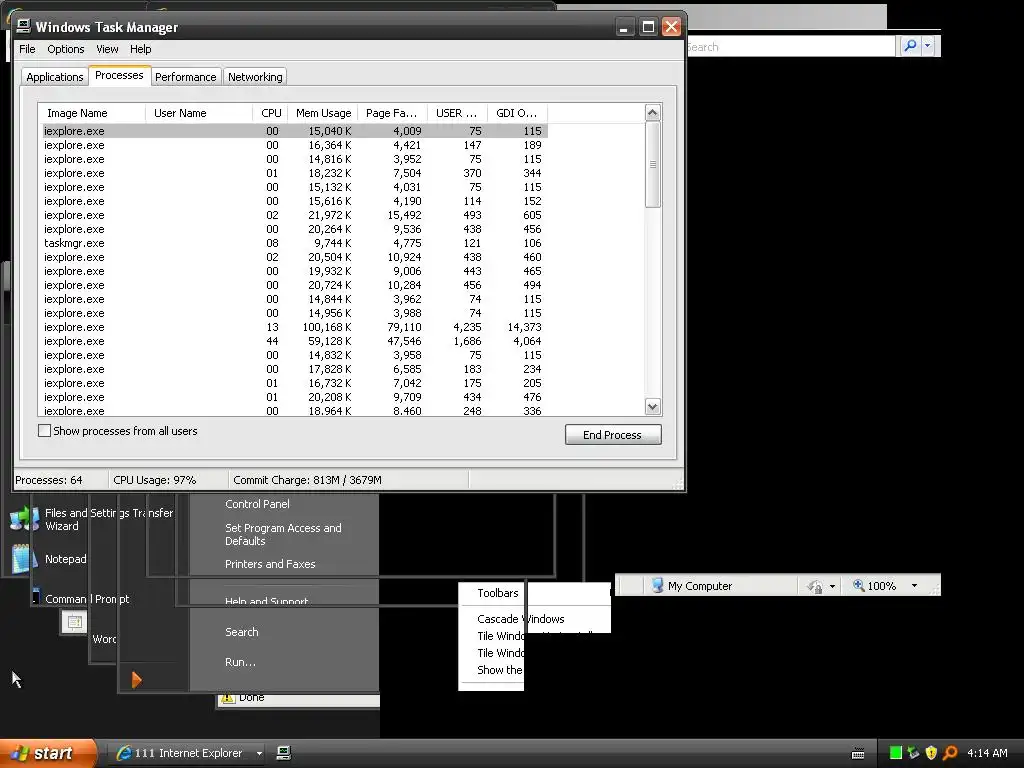The height and width of the screenshot is (768, 1024).
Task: Click the network connection tray icon
Action: tap(914, 753)
